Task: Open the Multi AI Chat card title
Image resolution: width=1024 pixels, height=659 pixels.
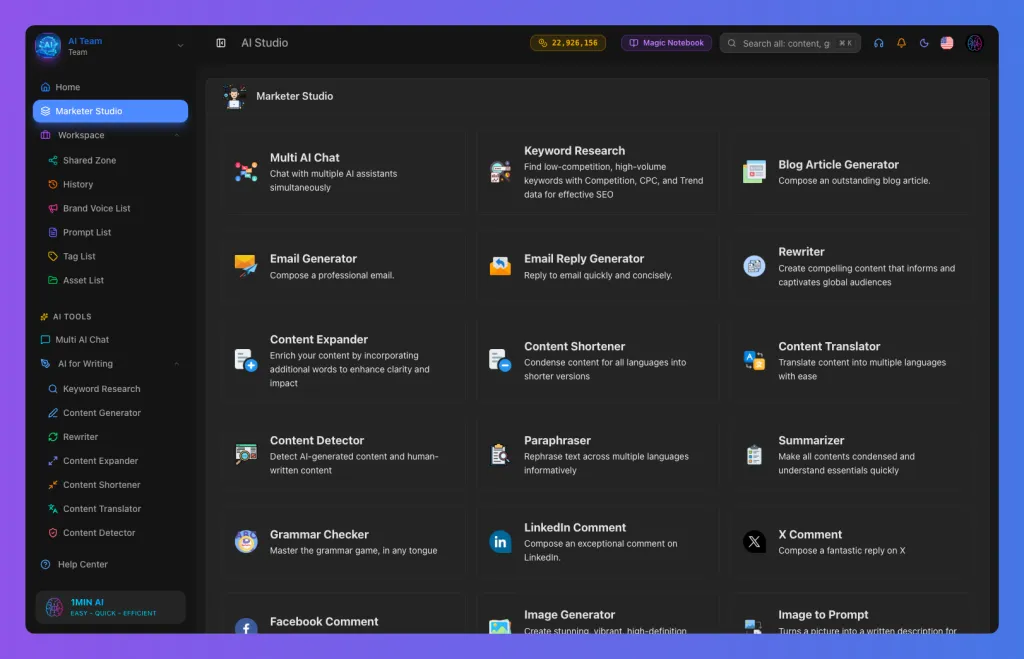Action: [x=304, y=157]
